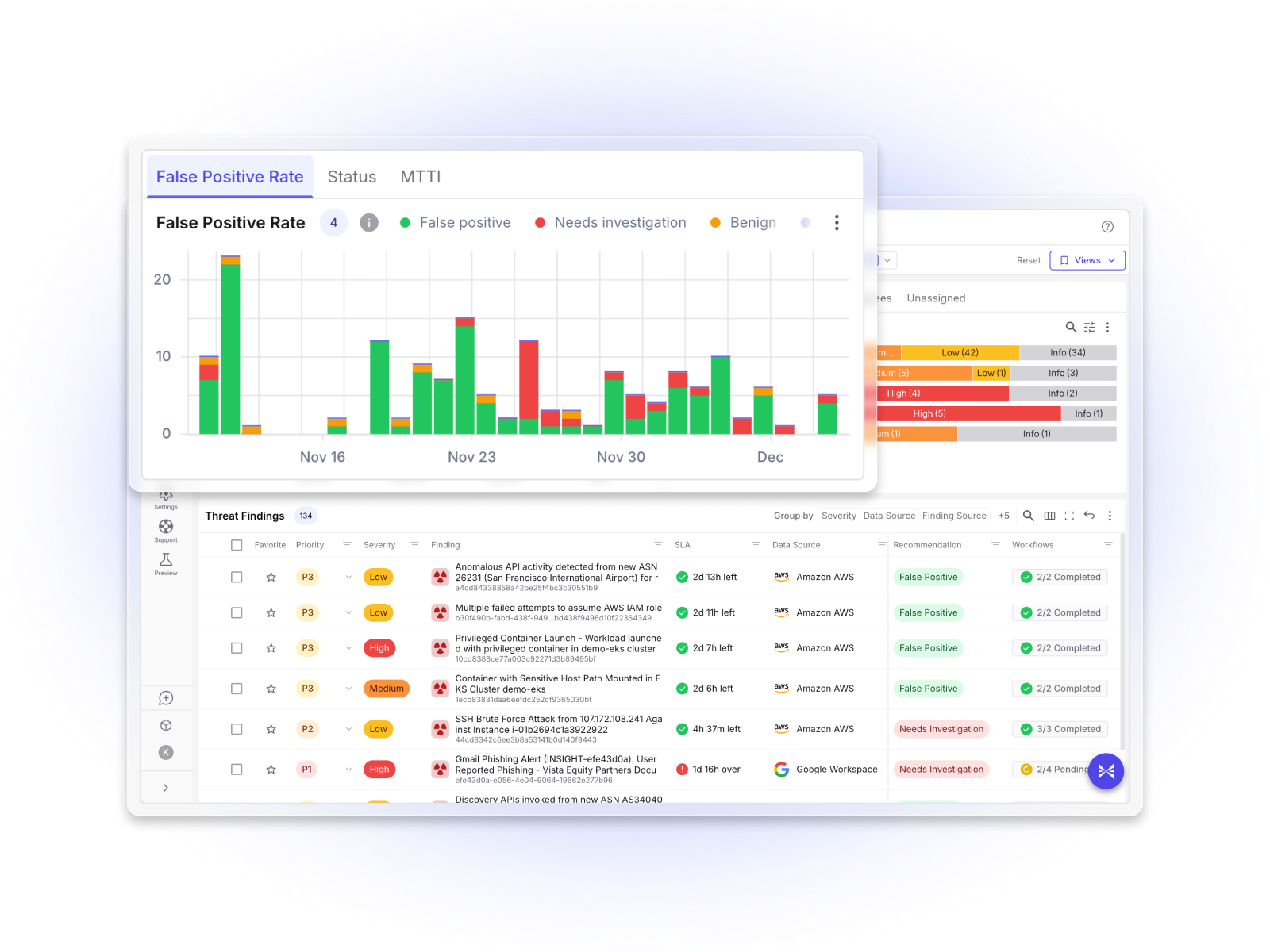The height and width of the screenshot is (952, 1270).
Task: Toggle False positive legend series
Action: click(456, 223)
